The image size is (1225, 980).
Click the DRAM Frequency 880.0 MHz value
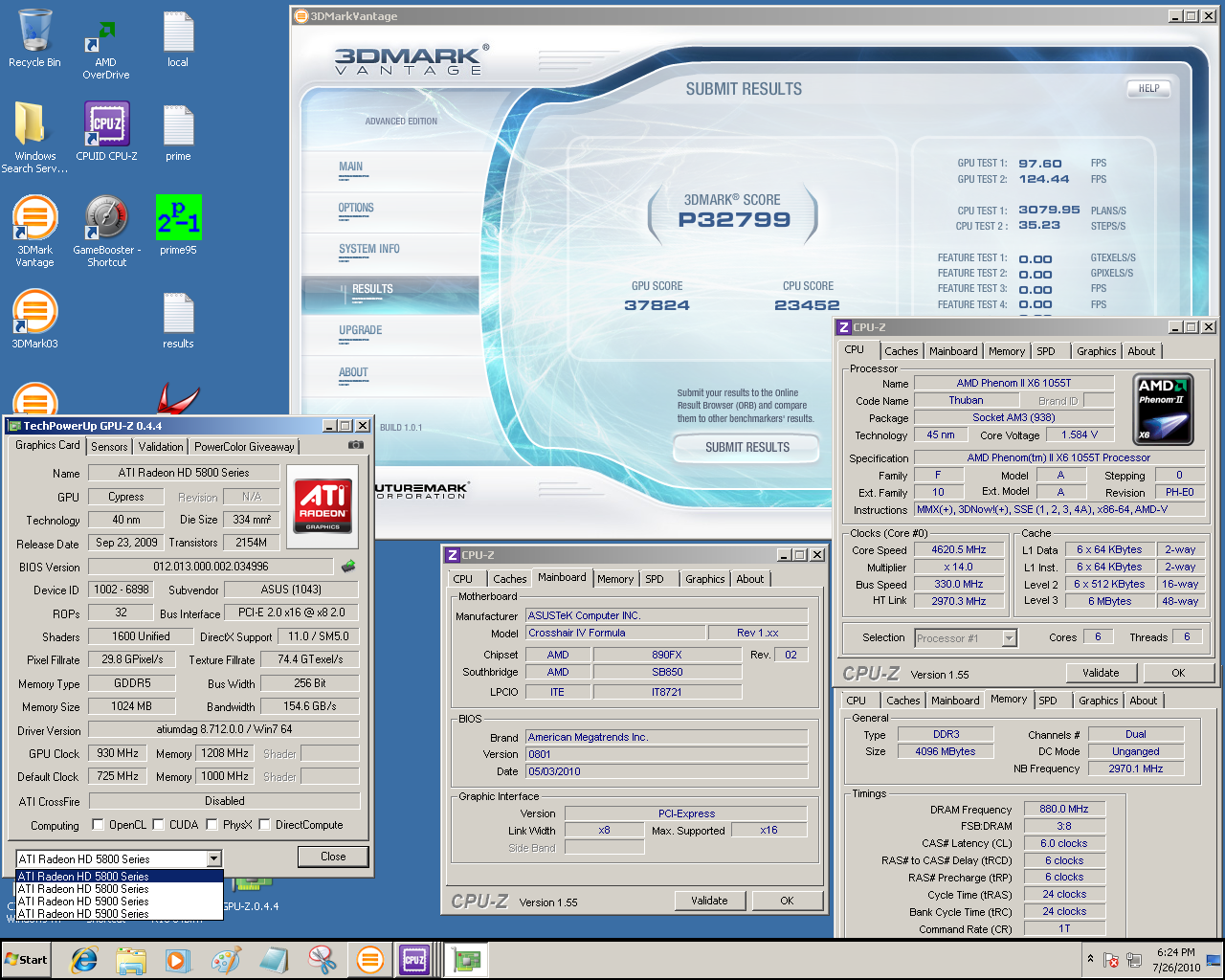point(1064,809)
